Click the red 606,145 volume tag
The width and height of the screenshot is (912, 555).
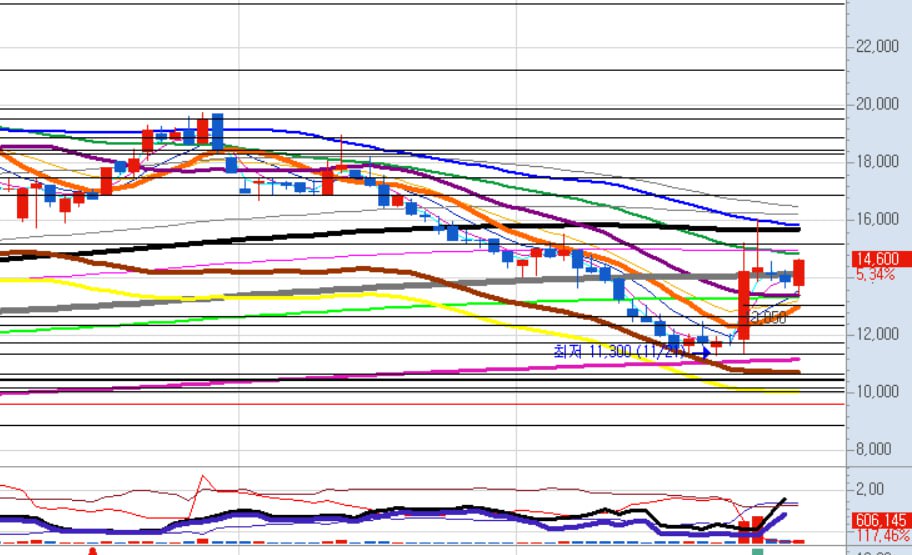point(881,520)
